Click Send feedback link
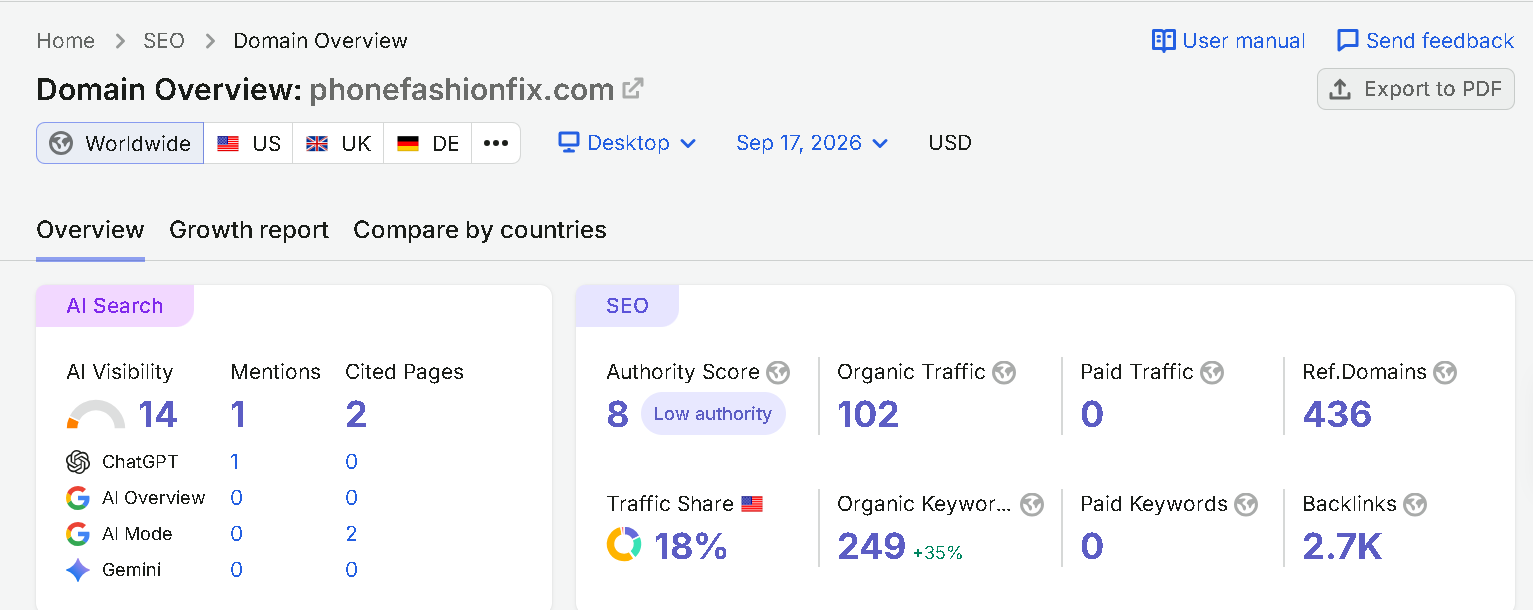The height and width of the screenshot is (610, 1533). (1426, 41)
